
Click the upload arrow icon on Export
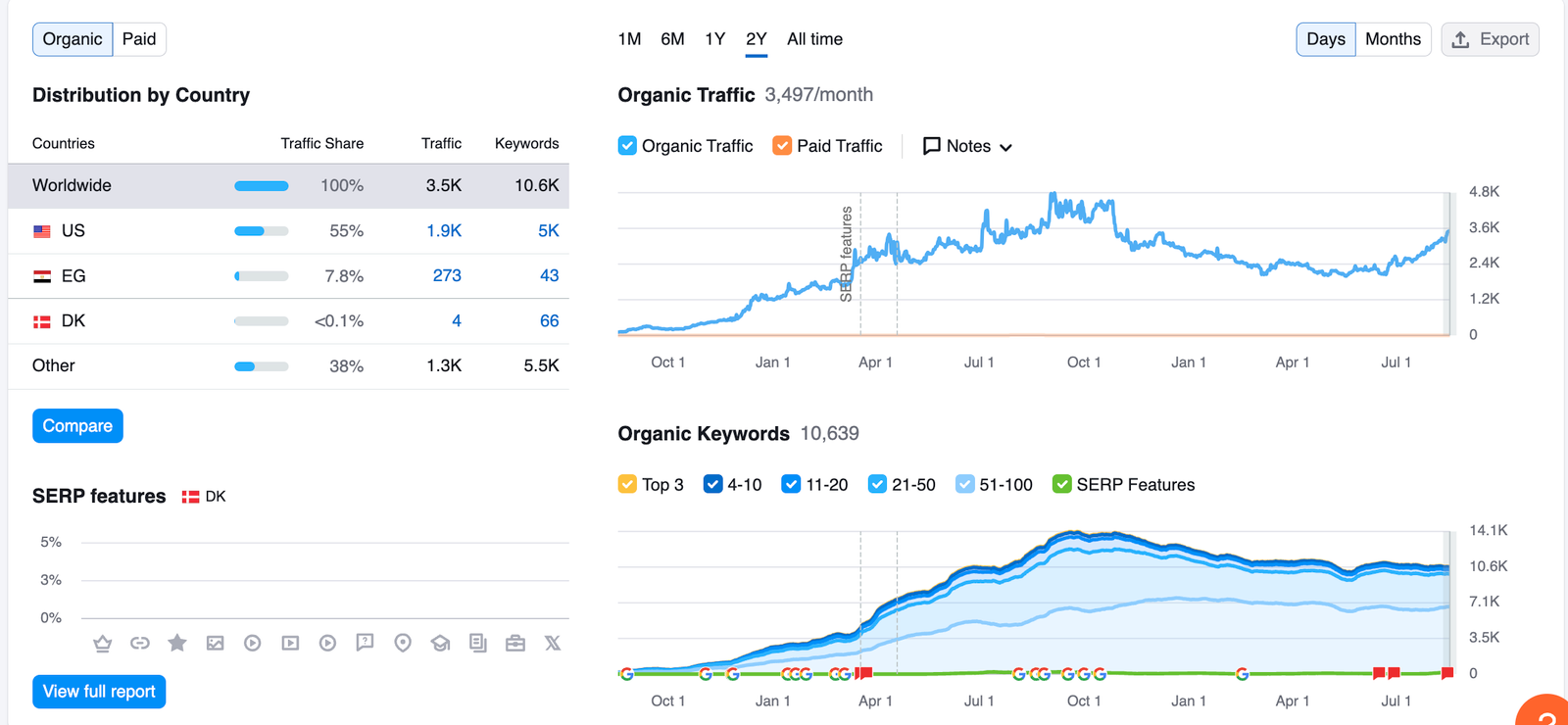coord(1460,39)
